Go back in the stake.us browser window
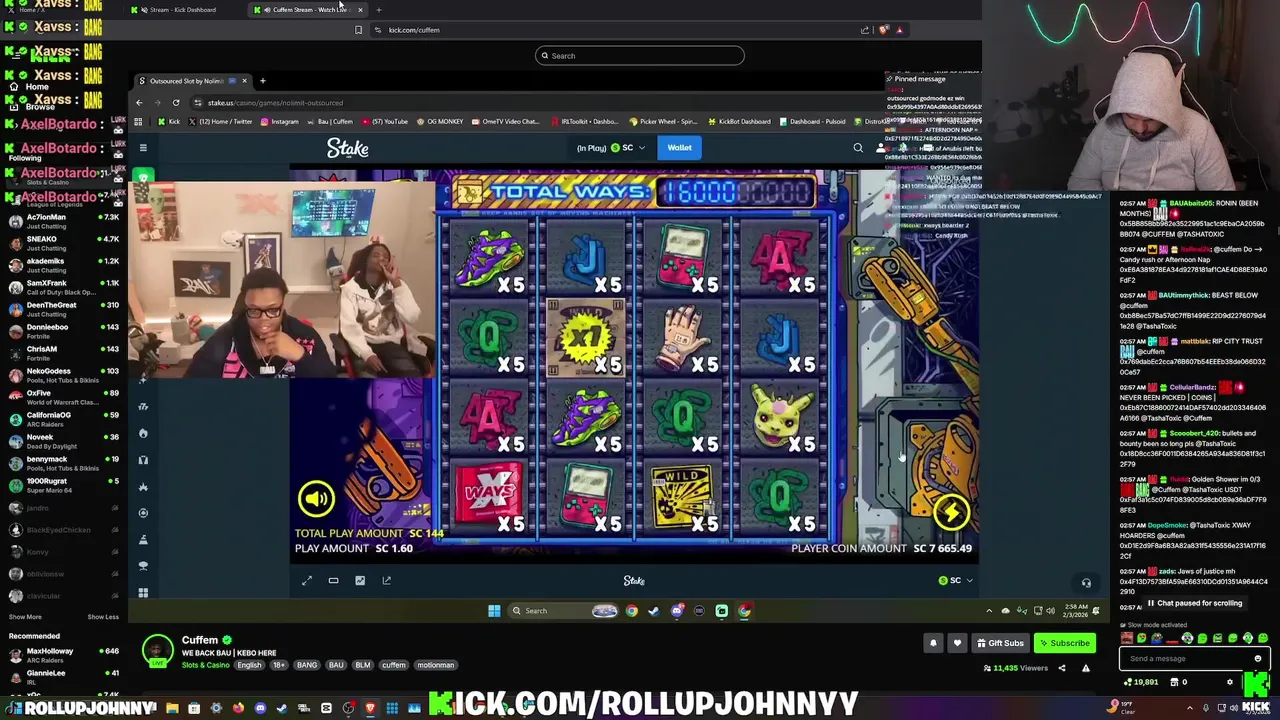Image resolution: width=1280 pixels, height=720 pixels. (x=139, y=102)
